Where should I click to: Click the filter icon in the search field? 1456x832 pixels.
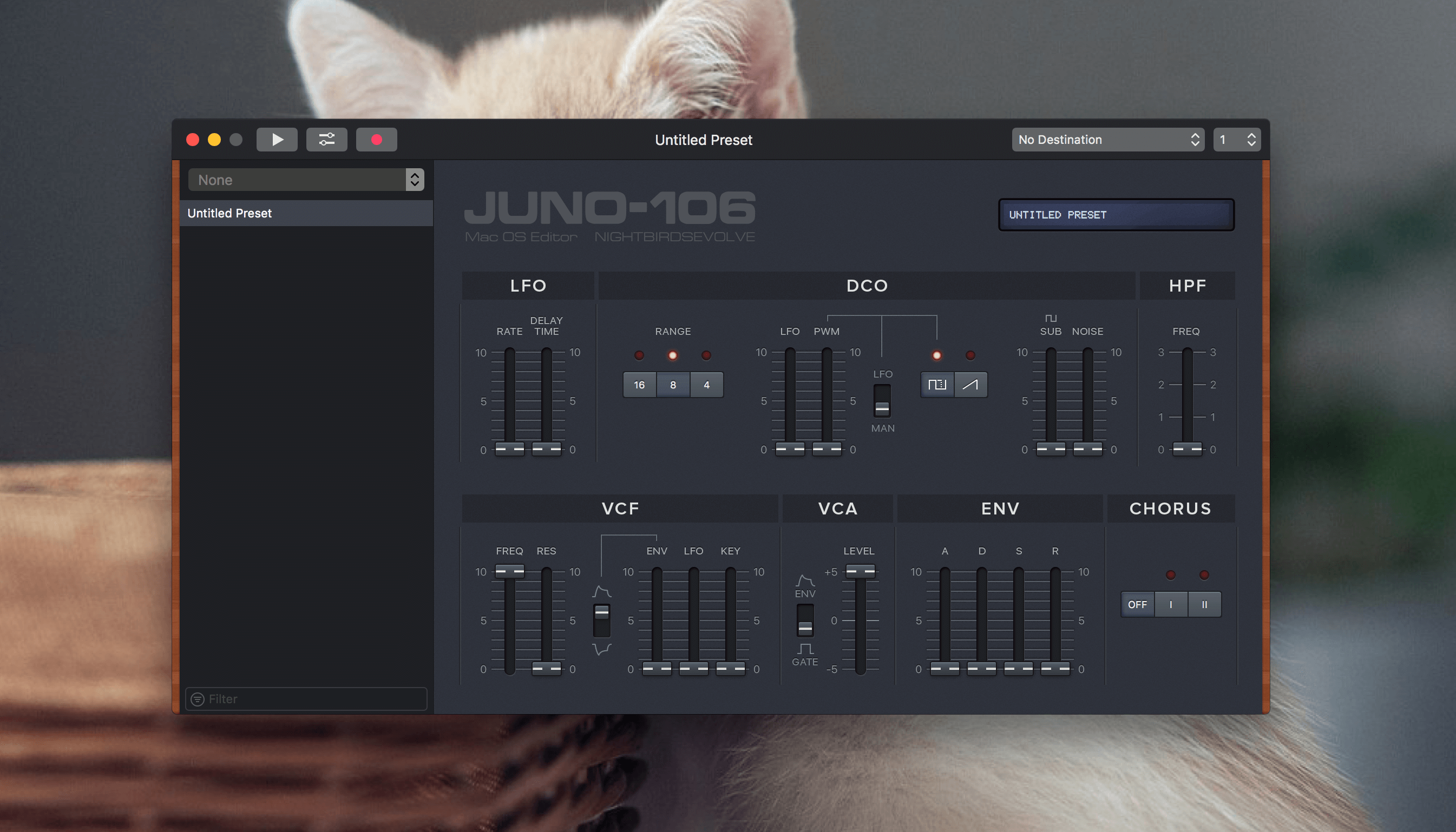pos(197,699)
